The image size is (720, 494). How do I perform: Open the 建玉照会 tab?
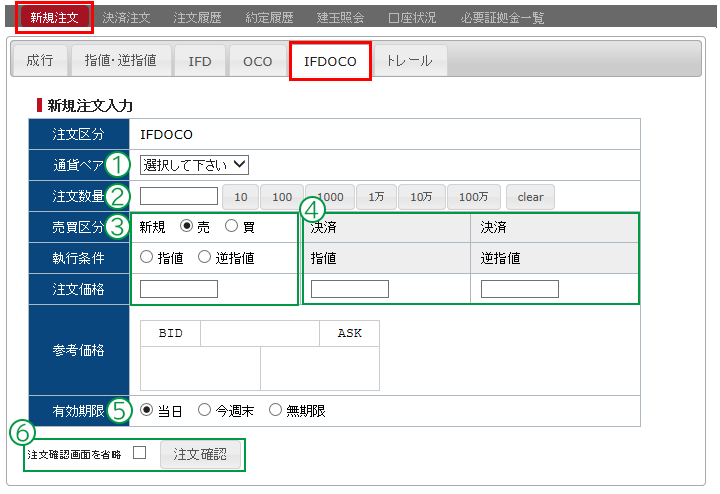(x=341, y=18)
